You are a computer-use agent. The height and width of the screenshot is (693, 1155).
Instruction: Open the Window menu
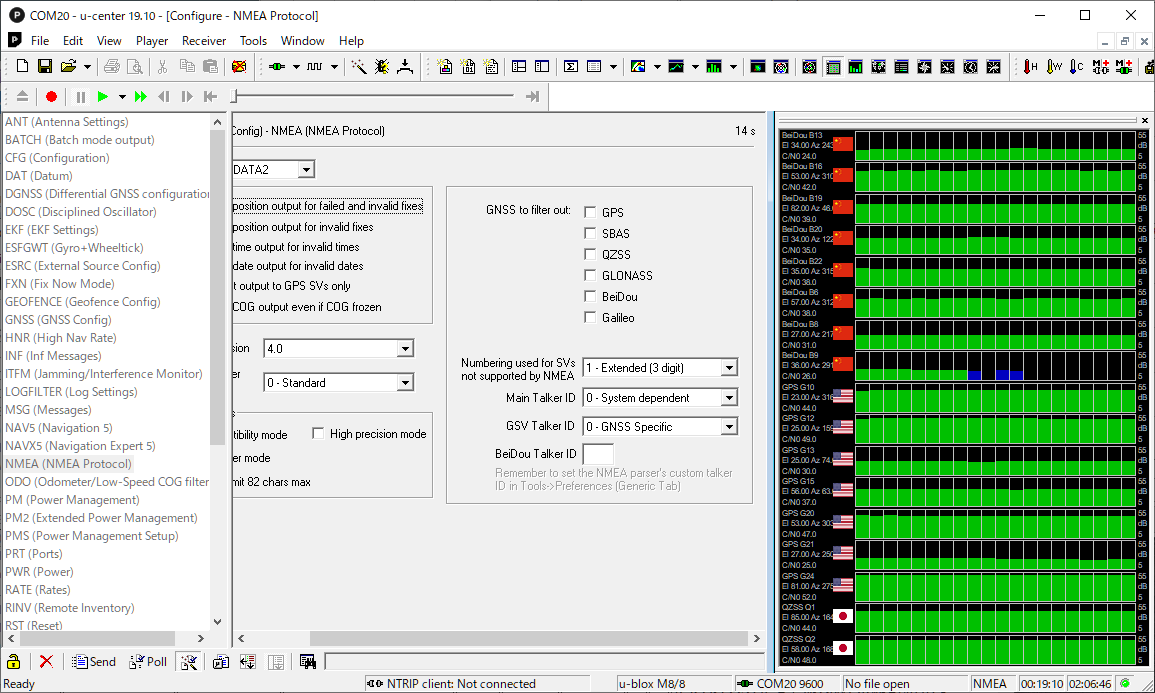point(302,41)
